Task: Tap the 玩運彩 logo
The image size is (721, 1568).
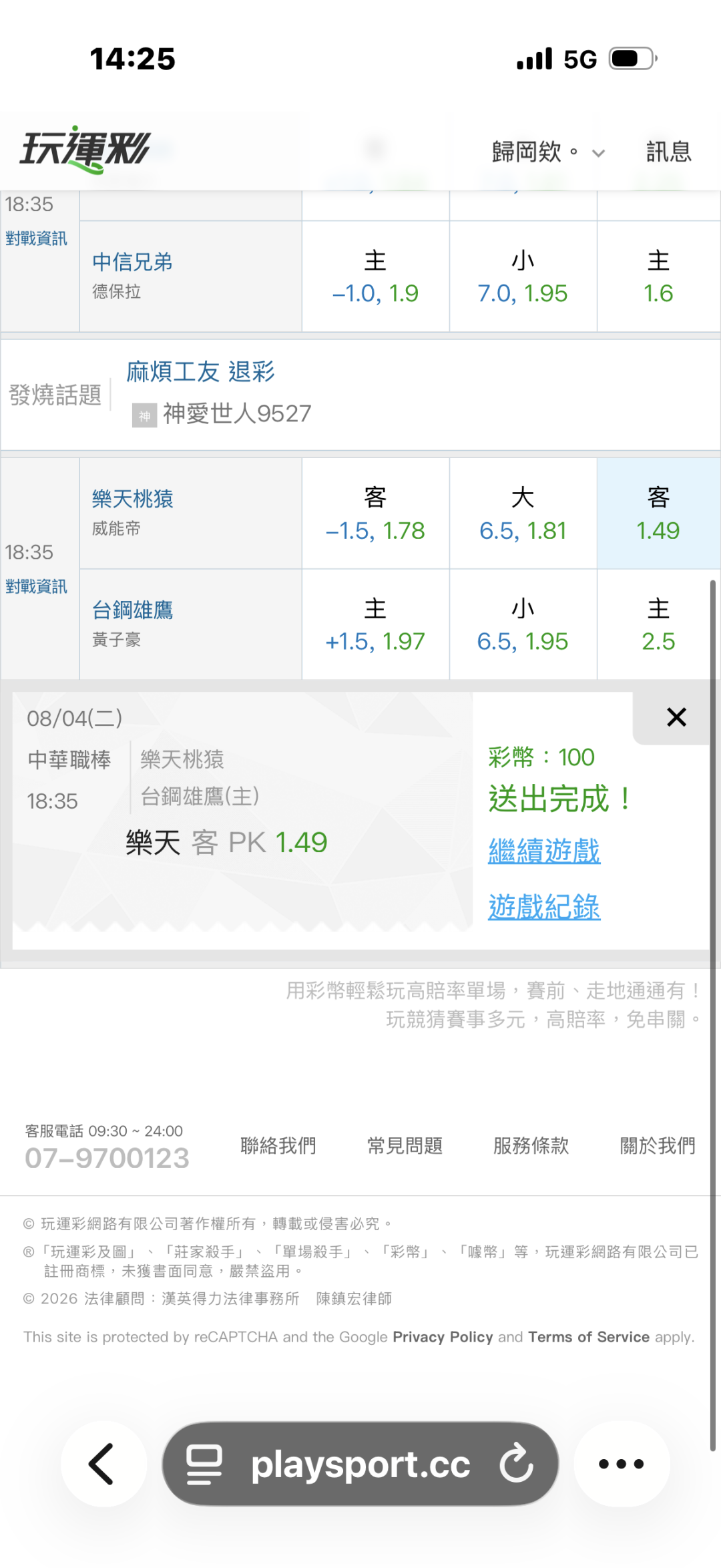Action: coord(85,150)
